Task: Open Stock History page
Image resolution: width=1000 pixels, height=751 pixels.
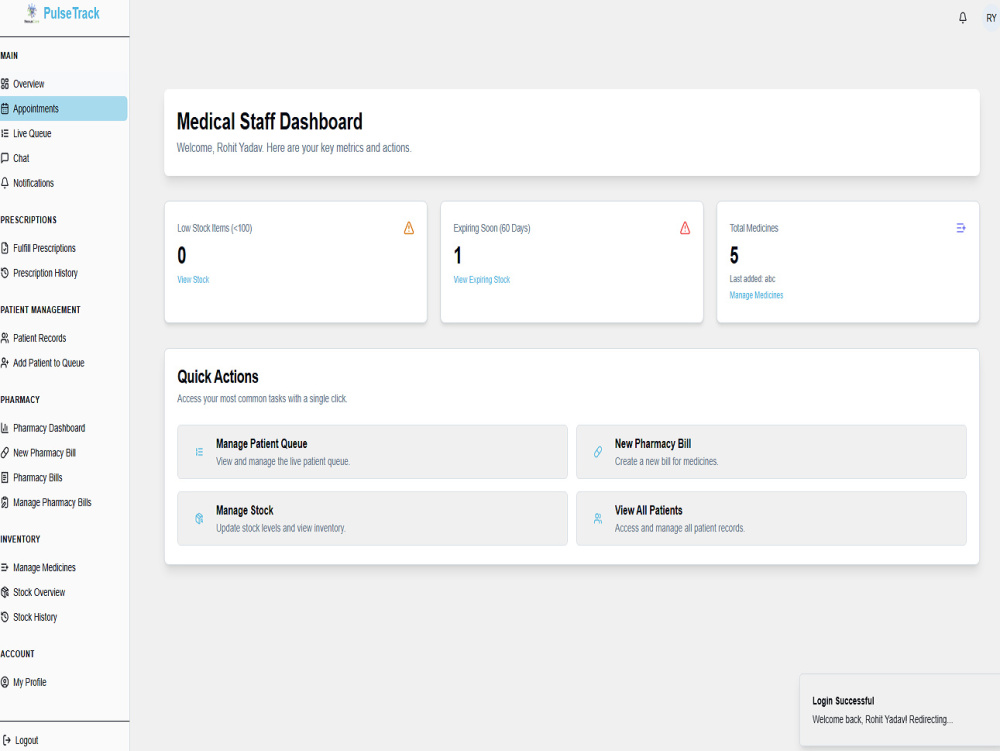Action: [63, 617]
